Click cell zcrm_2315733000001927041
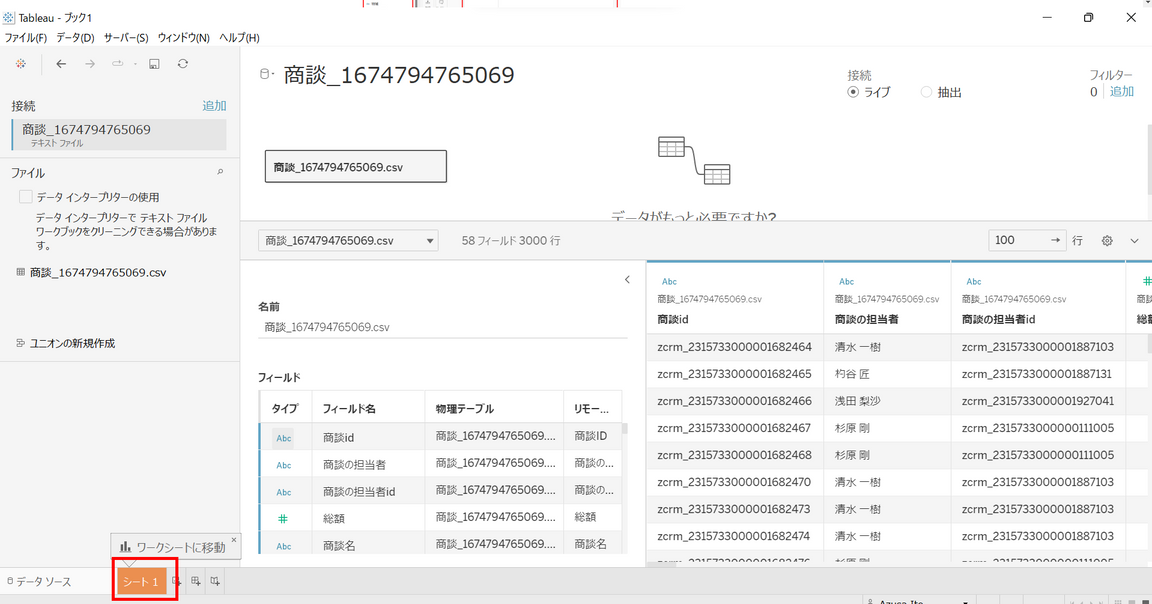The image size is (1152, 604). tap(1038, 401)
